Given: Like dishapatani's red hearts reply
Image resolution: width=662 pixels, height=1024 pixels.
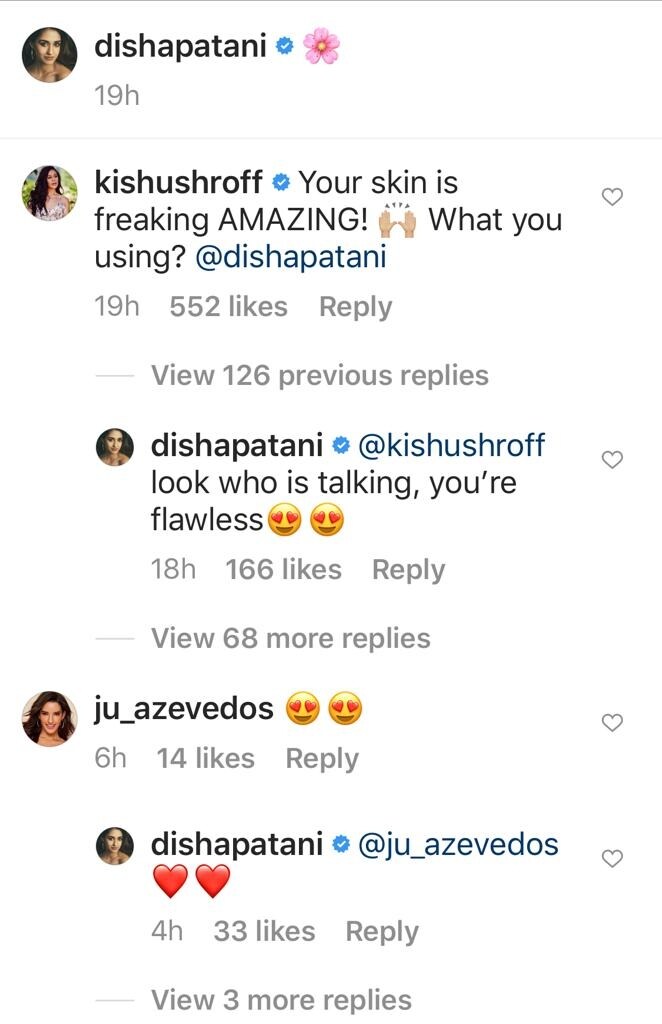Looking at the screenshot, I should click(x=612, y=858).
